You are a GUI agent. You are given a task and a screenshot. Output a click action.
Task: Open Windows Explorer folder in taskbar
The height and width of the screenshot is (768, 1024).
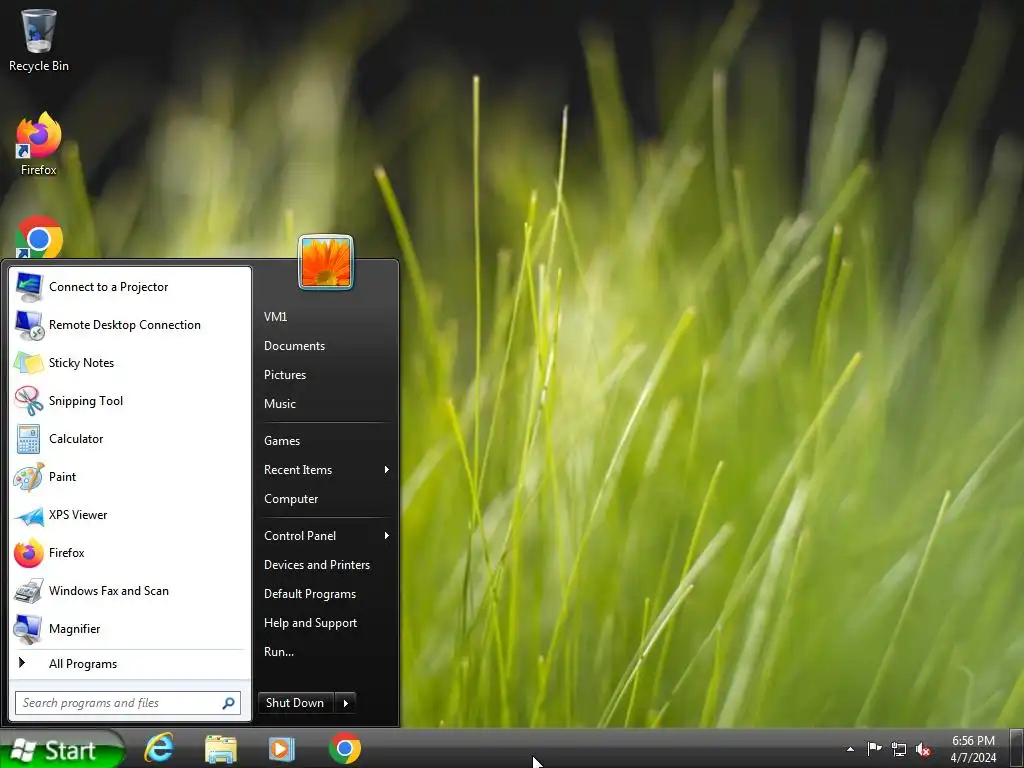pyautogui.click(x=221, y=748)
